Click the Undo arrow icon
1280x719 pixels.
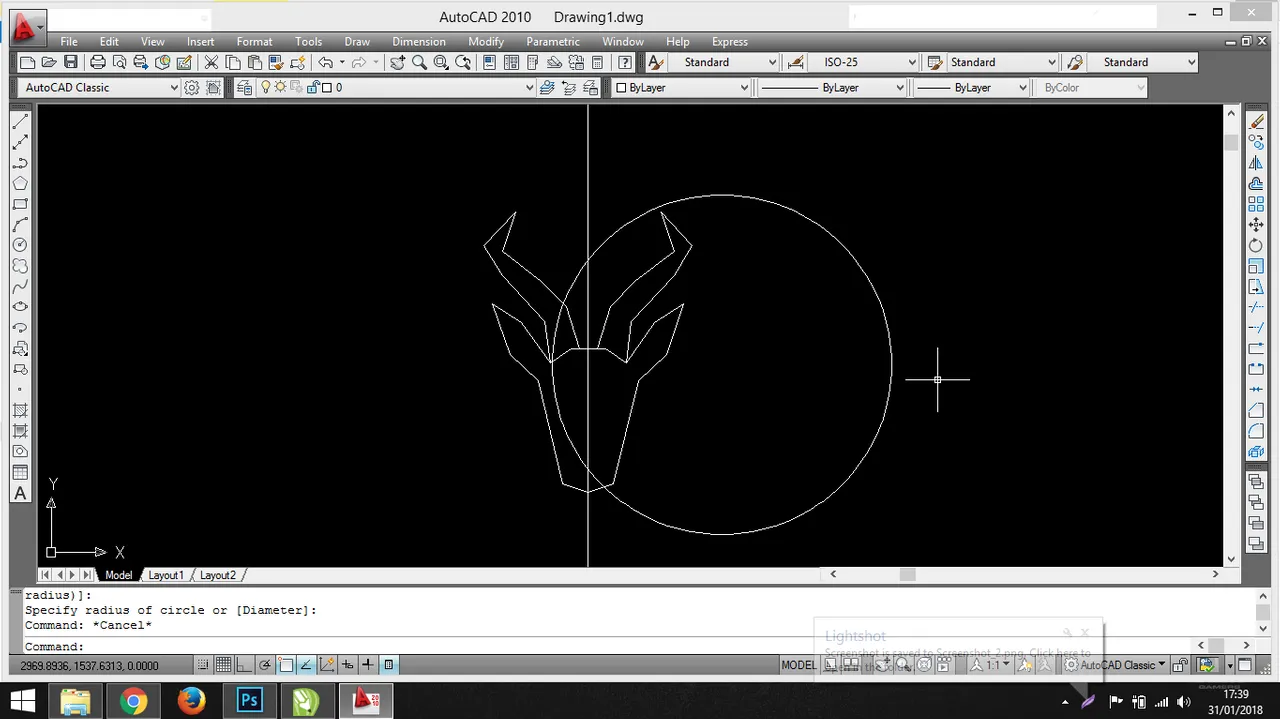326,62
